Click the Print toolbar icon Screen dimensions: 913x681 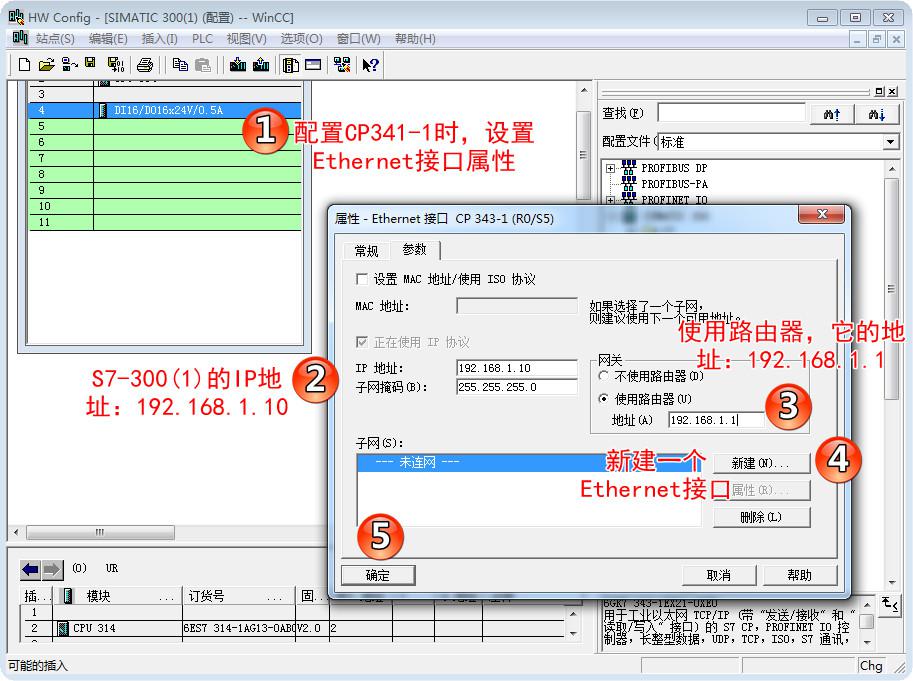(145, 65)
